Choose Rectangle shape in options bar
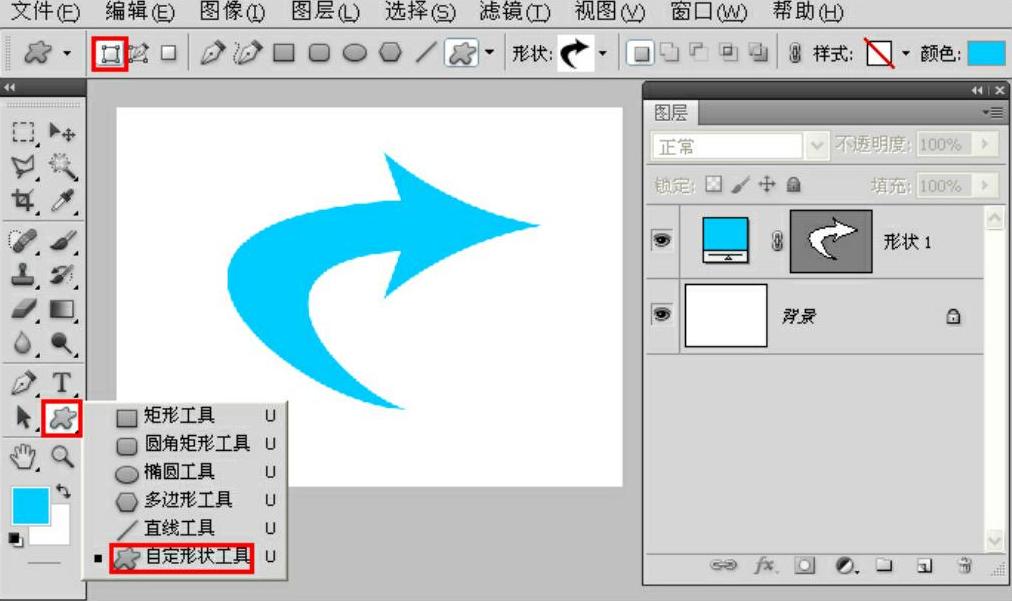 [284, 53]
